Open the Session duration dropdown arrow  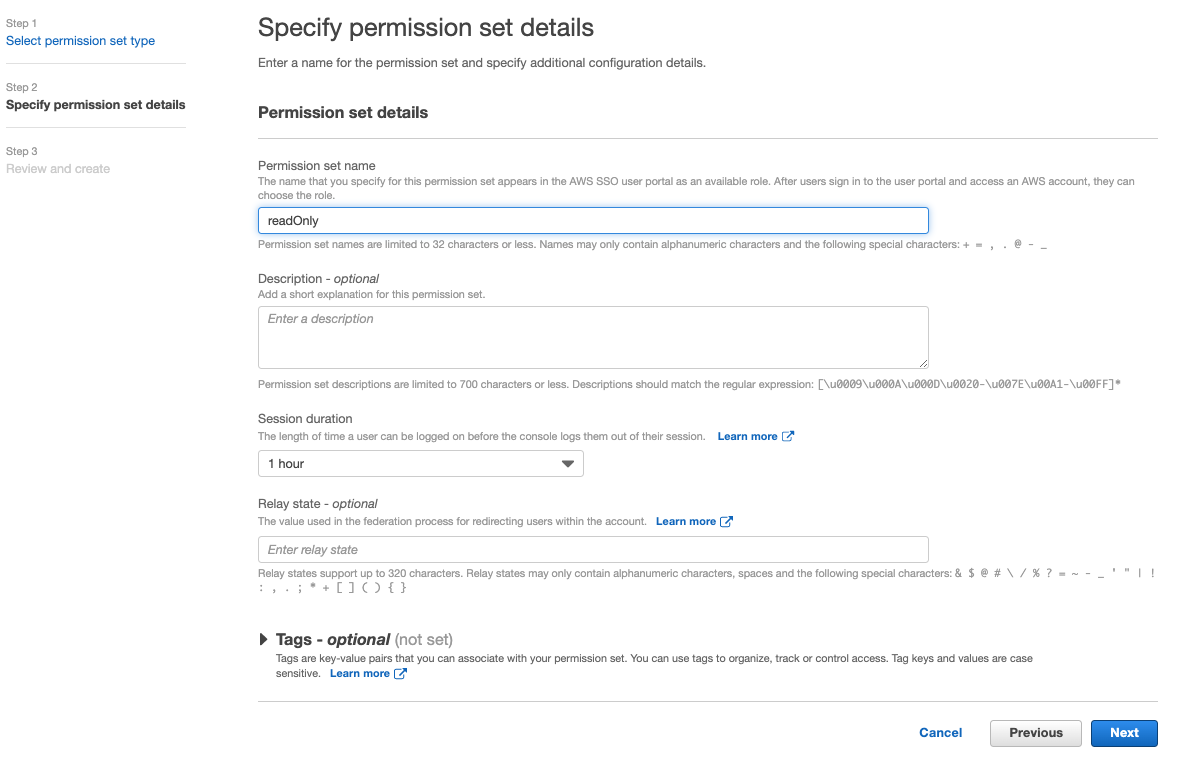tap(567, 464)
